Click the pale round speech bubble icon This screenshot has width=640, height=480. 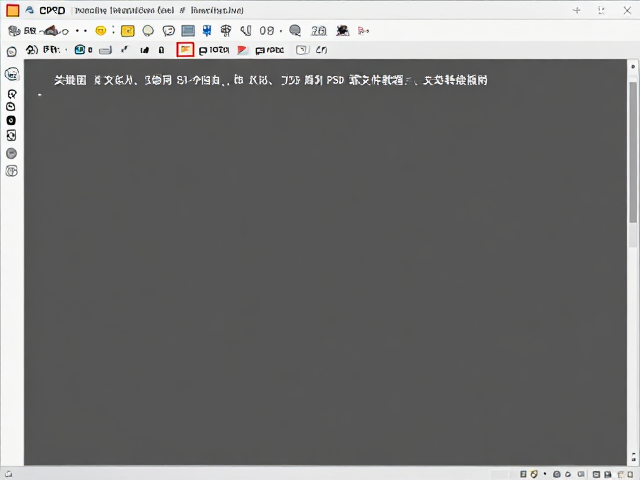(x=148, y=31)
